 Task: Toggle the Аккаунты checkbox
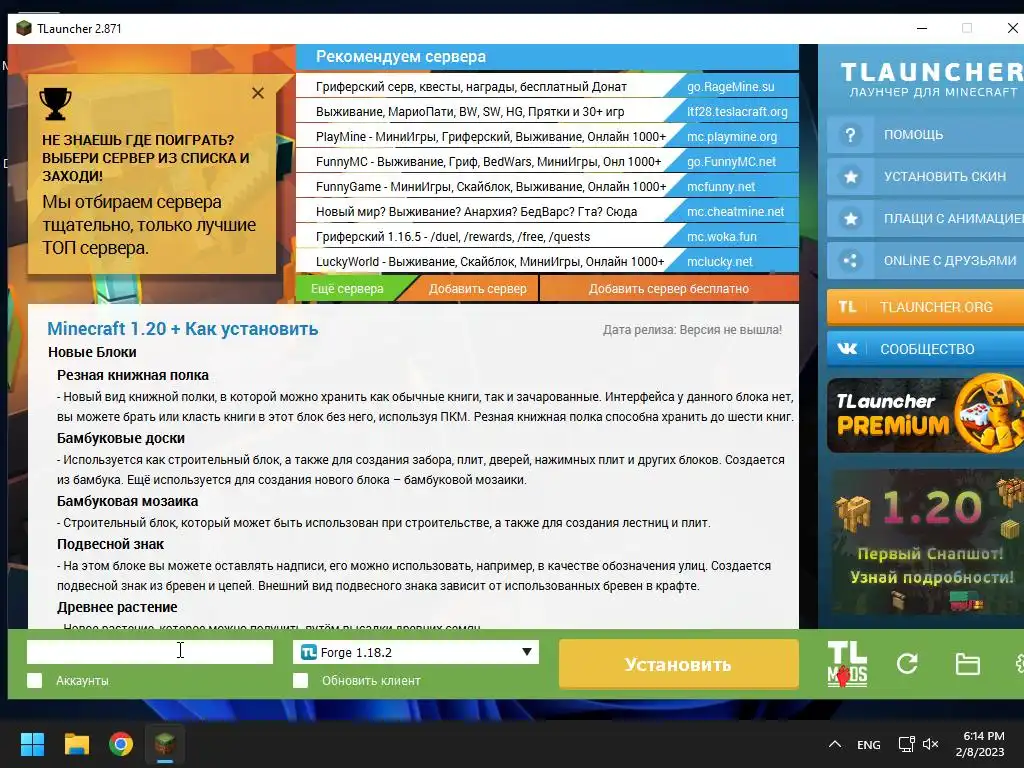(35, 680)
